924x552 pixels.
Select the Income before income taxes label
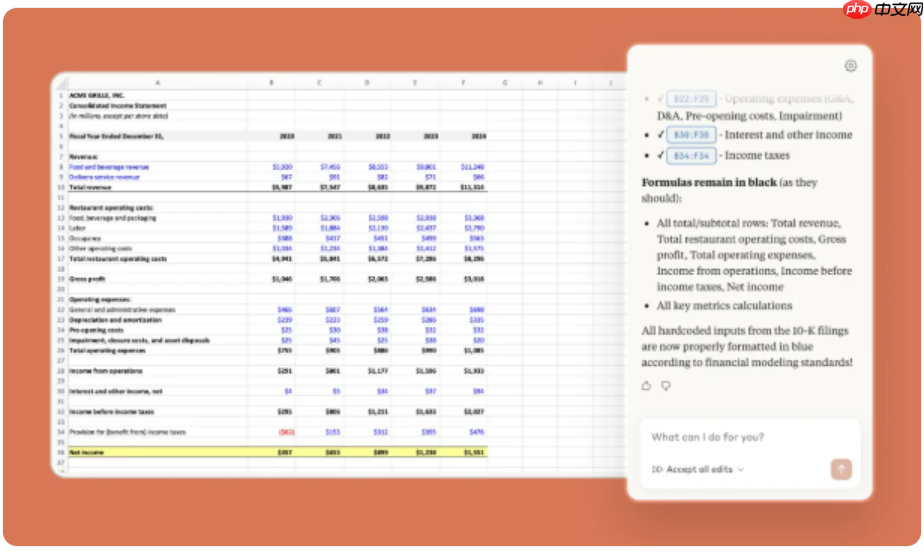(x=111, y=412)
